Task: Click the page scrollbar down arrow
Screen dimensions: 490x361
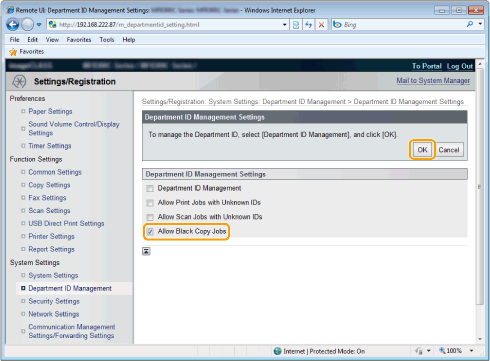Action: point(480,339)
